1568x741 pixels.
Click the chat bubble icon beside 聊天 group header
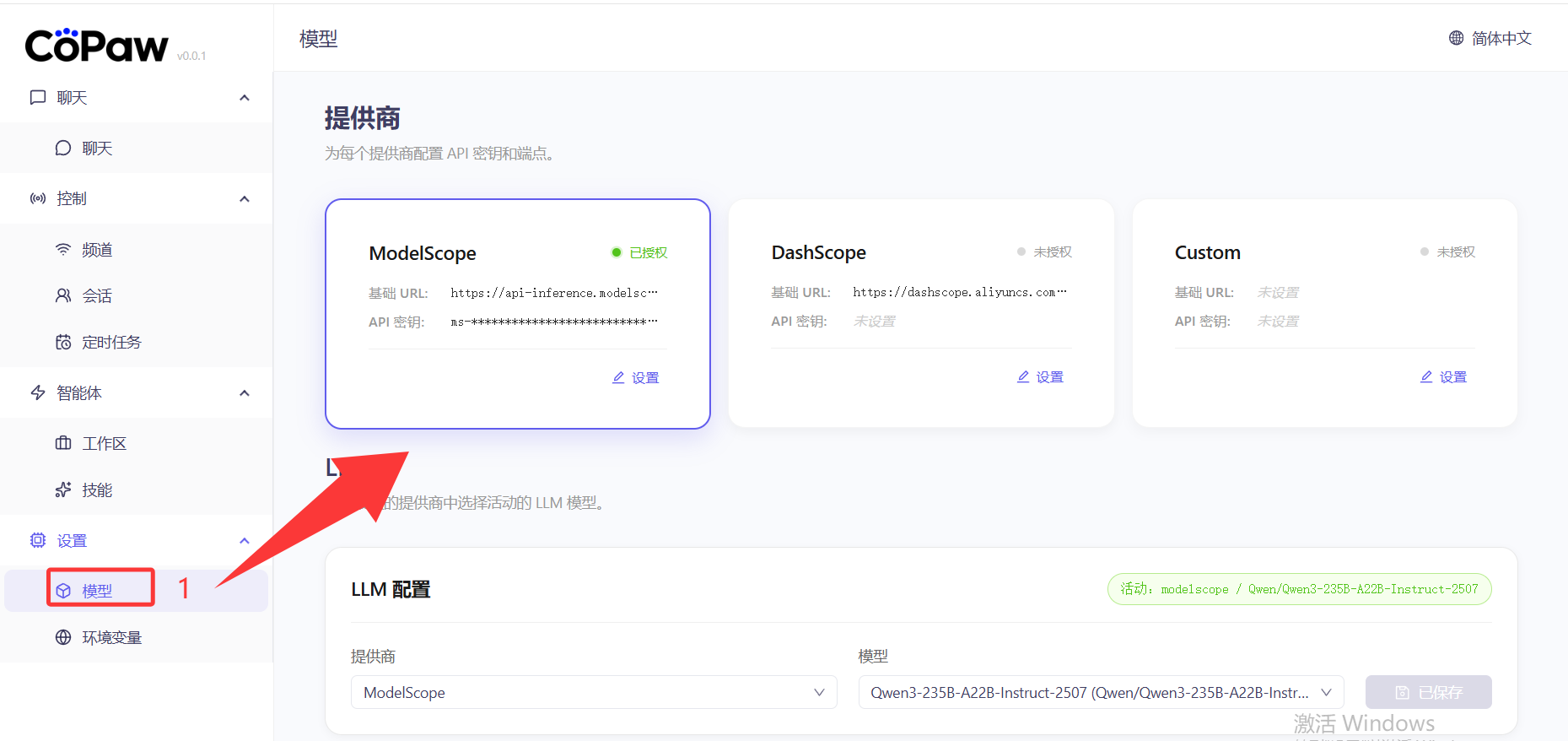pos(38,97)
